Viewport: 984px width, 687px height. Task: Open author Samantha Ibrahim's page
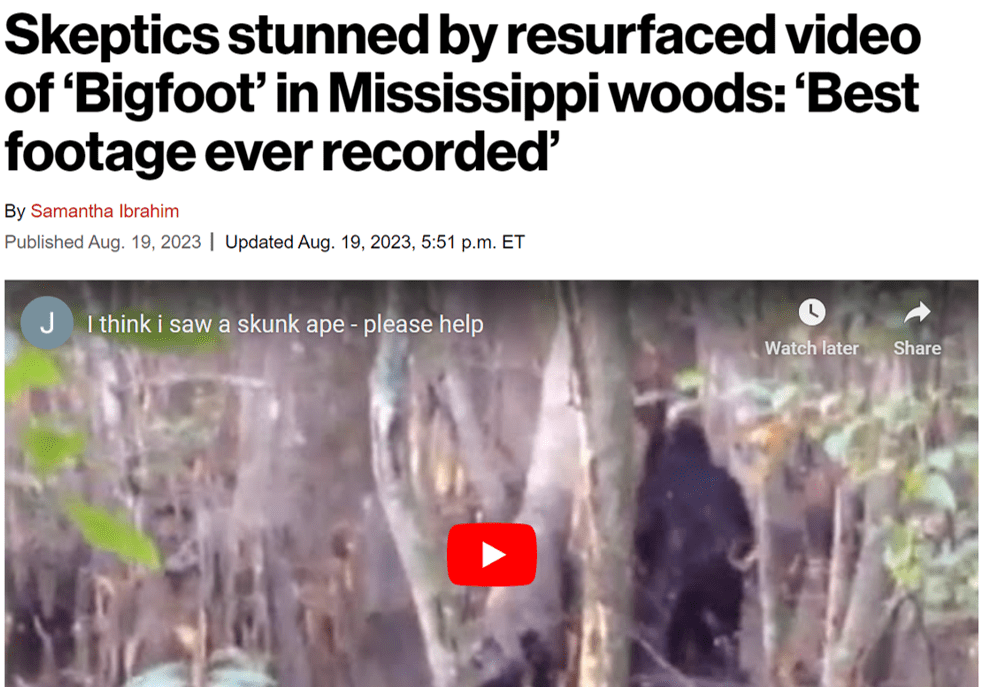click(105, 211)
